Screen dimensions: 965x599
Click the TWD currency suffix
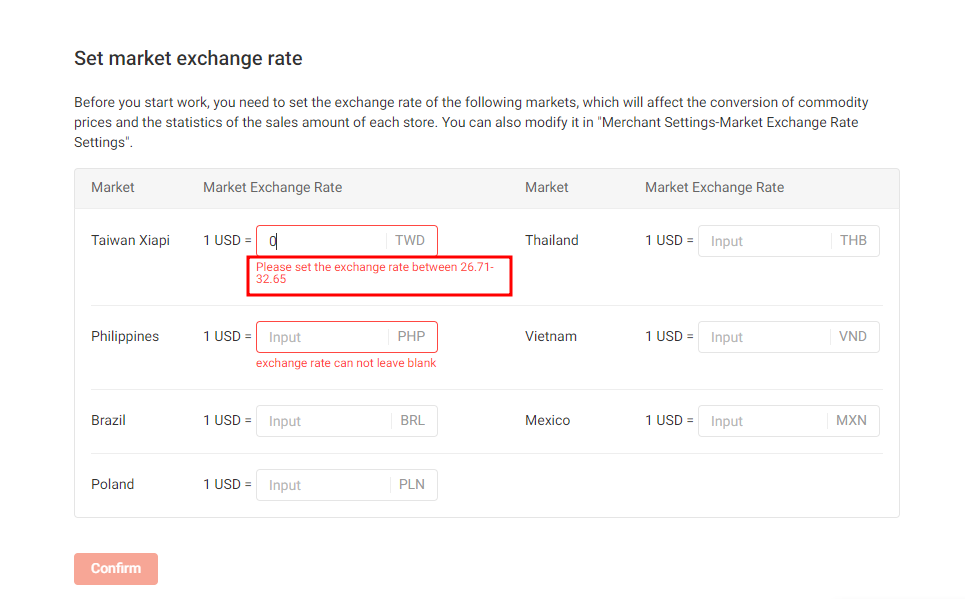pos(410,241)
